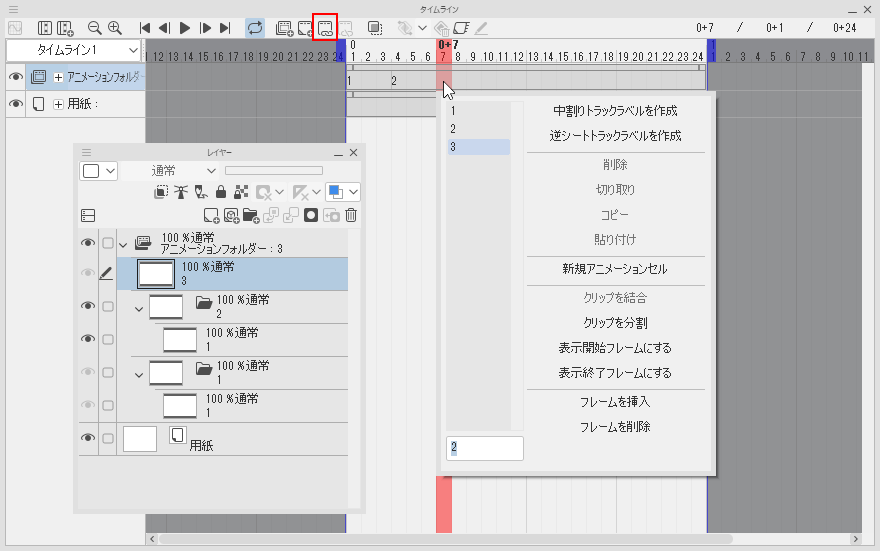Screen dimensions: 880x551
Task: Select cel 2 in the popup list
Action: pos(478,129)
